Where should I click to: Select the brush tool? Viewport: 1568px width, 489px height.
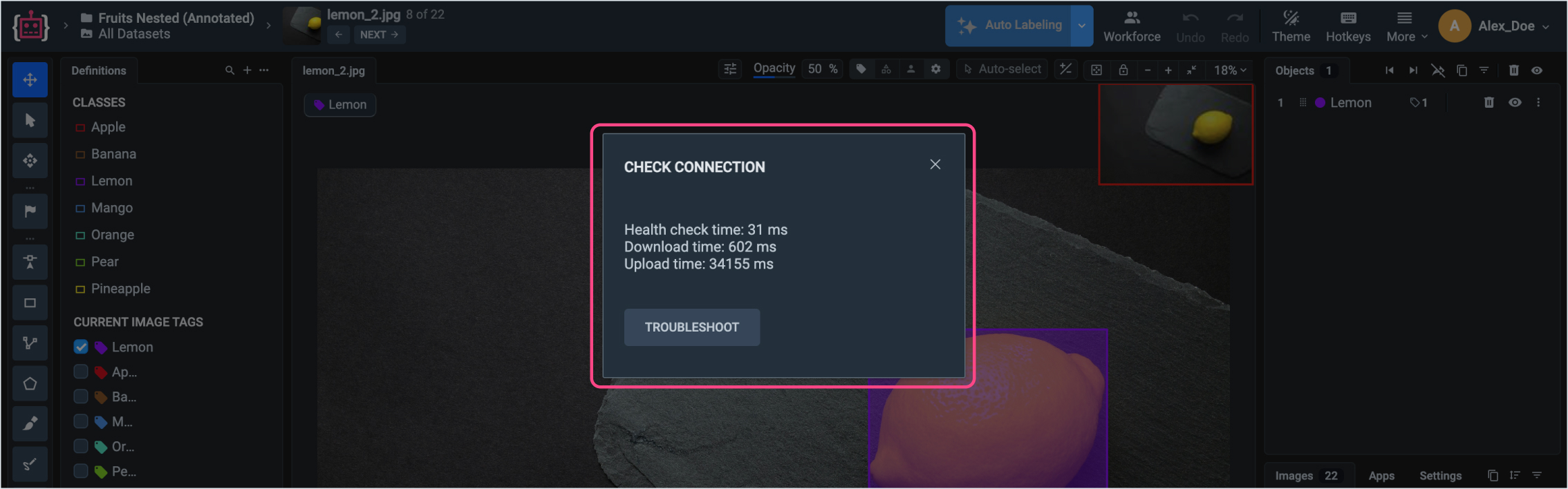point(30,424)
